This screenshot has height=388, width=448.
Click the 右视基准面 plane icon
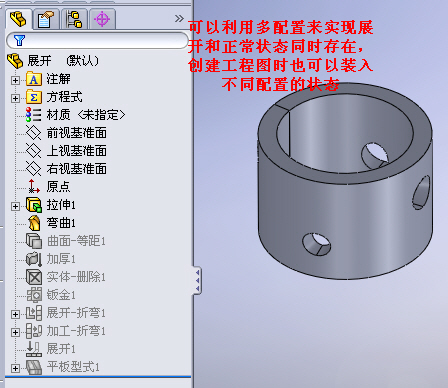tap(33, 169)
